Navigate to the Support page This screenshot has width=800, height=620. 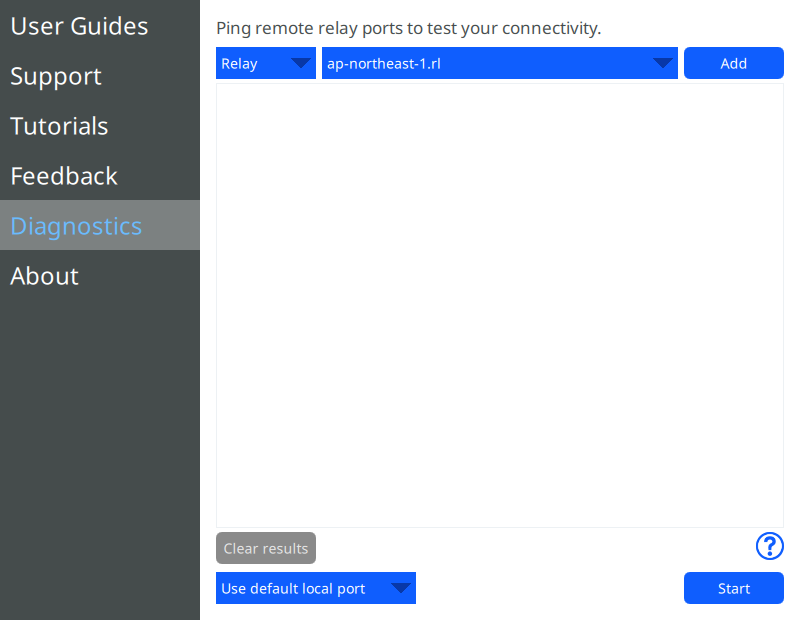(55, 76)
